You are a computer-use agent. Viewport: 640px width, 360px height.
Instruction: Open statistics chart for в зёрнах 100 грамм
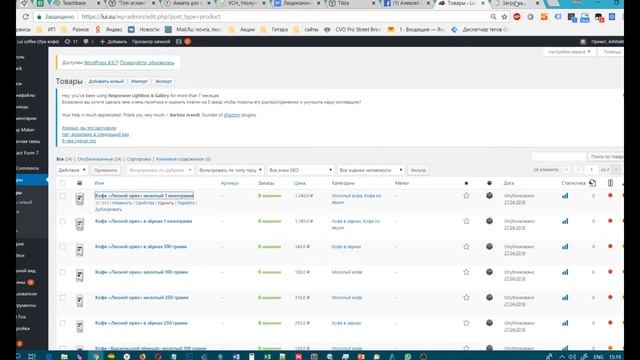(x=565, y=247)
